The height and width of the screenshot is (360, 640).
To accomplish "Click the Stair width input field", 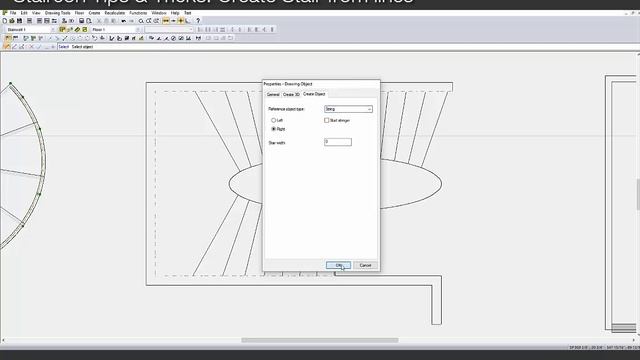I will pyautogui.click(x=338, y=142).
